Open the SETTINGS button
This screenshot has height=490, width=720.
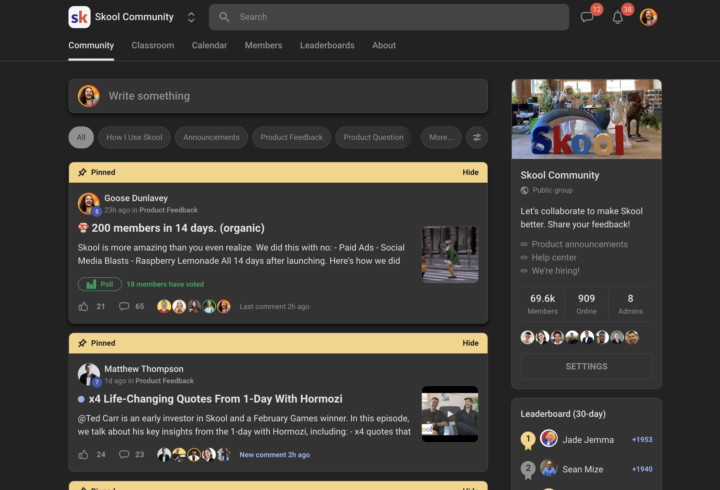[x=586, y=366]
